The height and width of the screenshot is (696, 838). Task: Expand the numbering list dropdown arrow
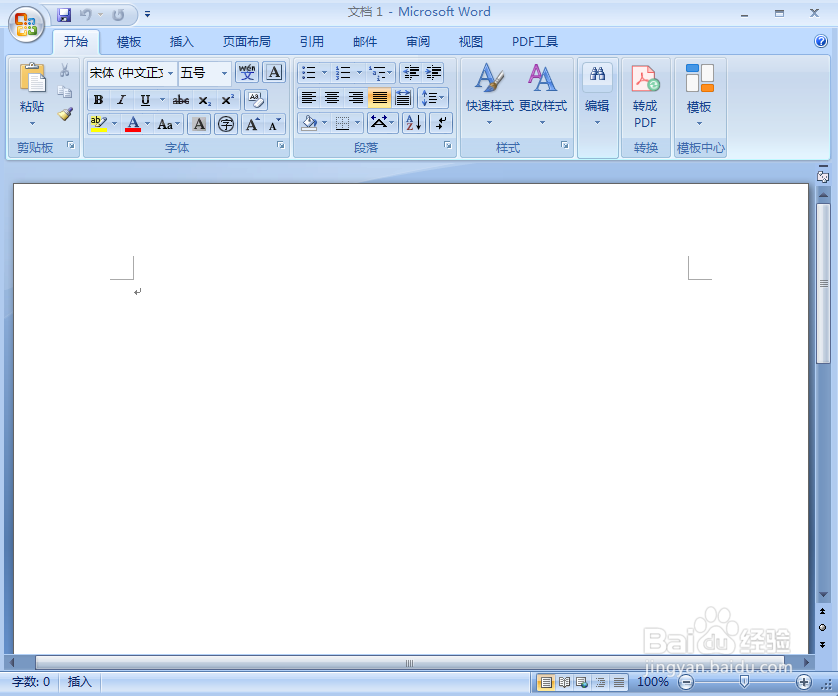359,72
